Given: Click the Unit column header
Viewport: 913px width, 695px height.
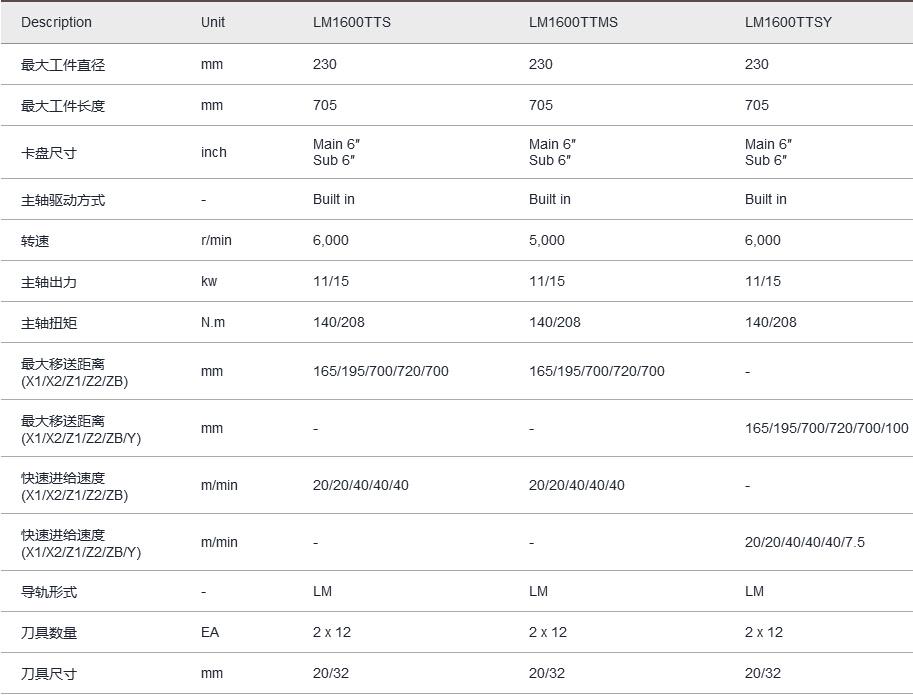Looking at the screenshot, I should coord(213,22).
